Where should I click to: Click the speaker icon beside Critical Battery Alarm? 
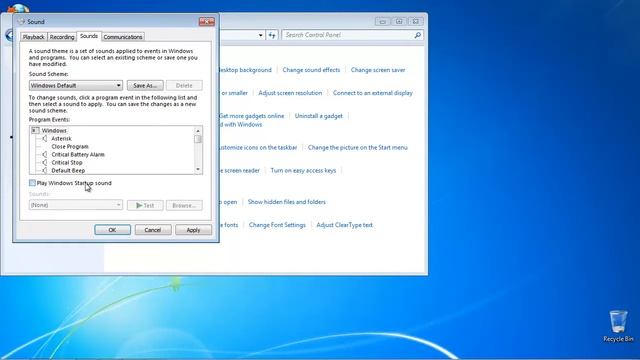44,154
